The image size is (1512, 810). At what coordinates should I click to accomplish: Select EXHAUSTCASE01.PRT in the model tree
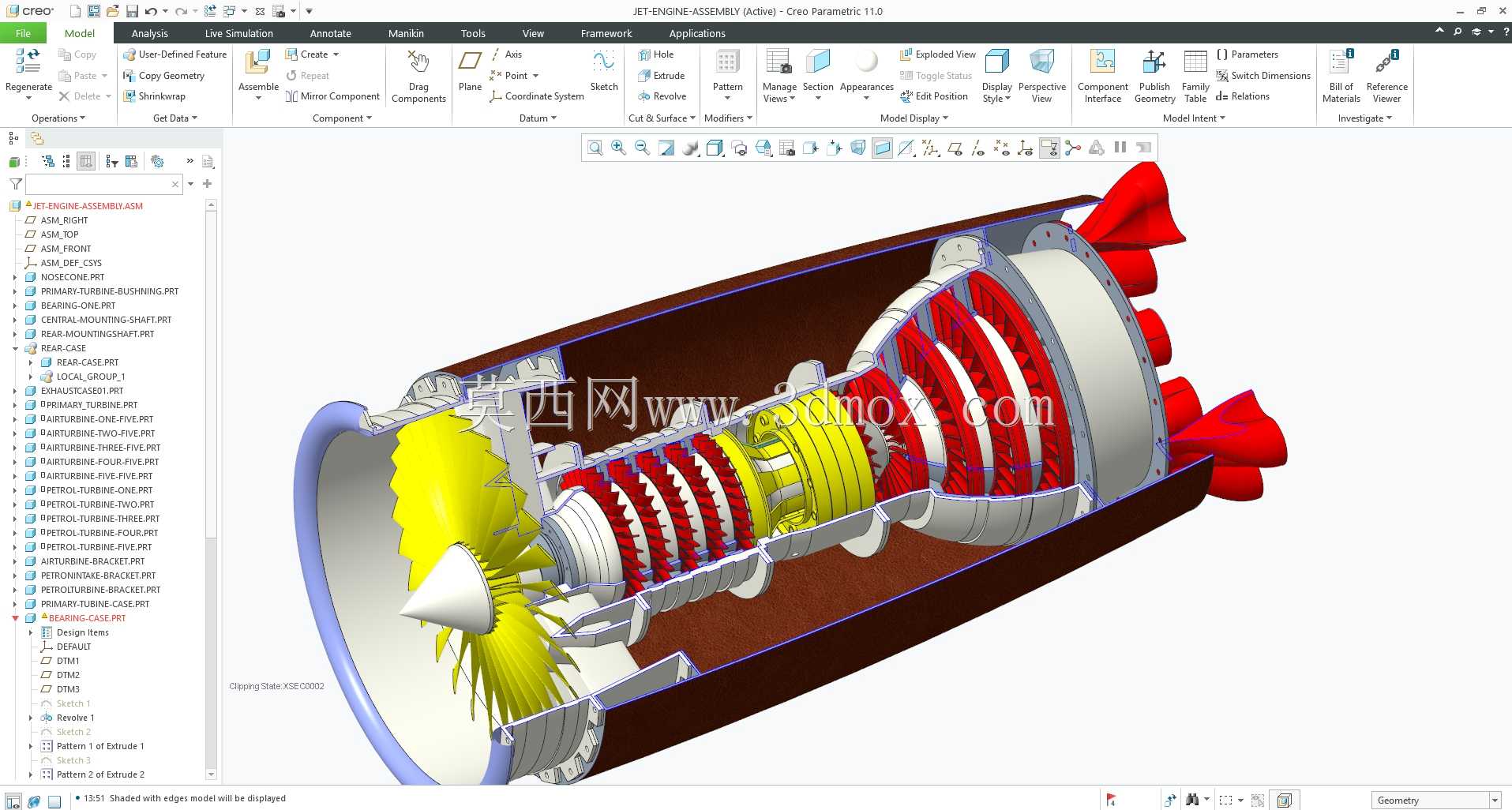tap(82, 391)
